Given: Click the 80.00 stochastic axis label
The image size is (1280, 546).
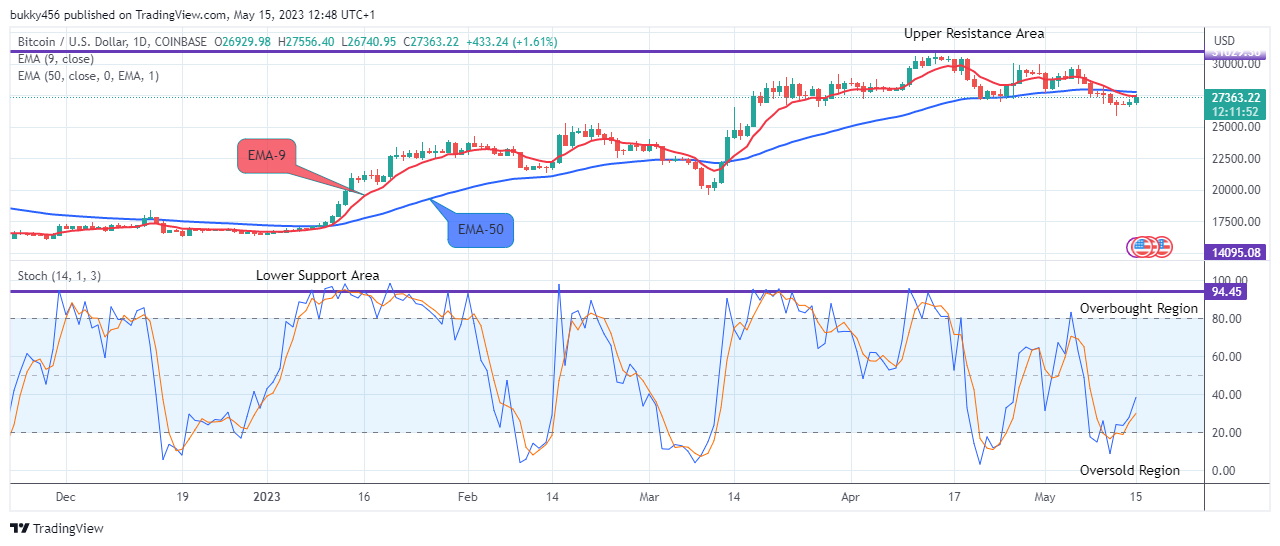Looking at the screenshot, I should click(x=1226, y=319).
